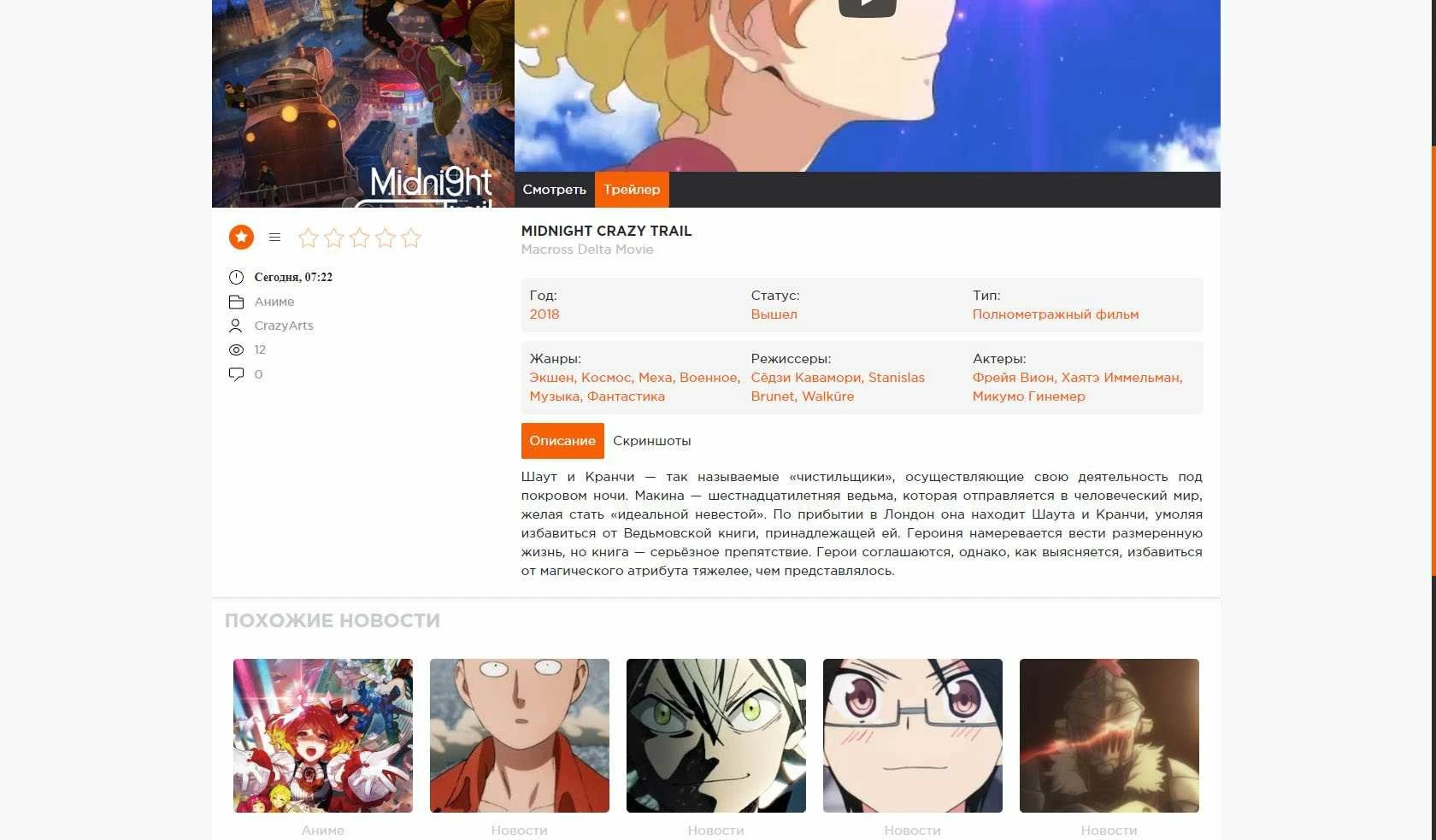
Task: Select the Трейлер tab
Action: (632, 190)
